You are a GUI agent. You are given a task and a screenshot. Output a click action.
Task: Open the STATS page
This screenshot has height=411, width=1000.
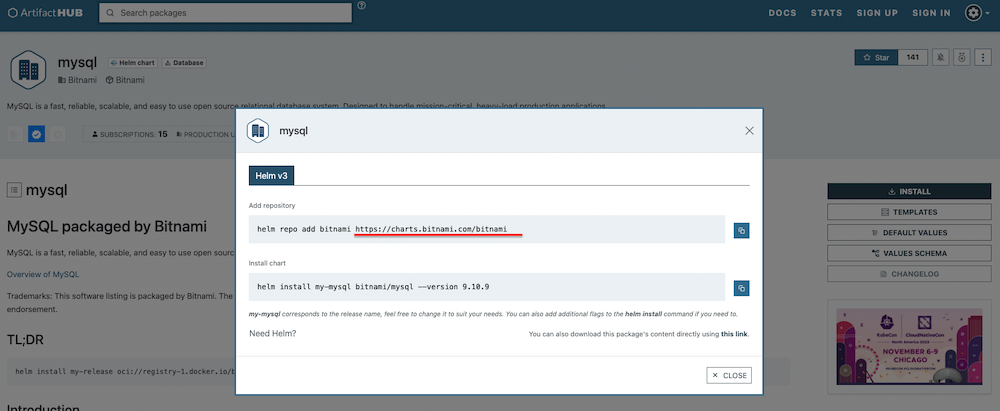pyautogui.click(x=827, y=13)
